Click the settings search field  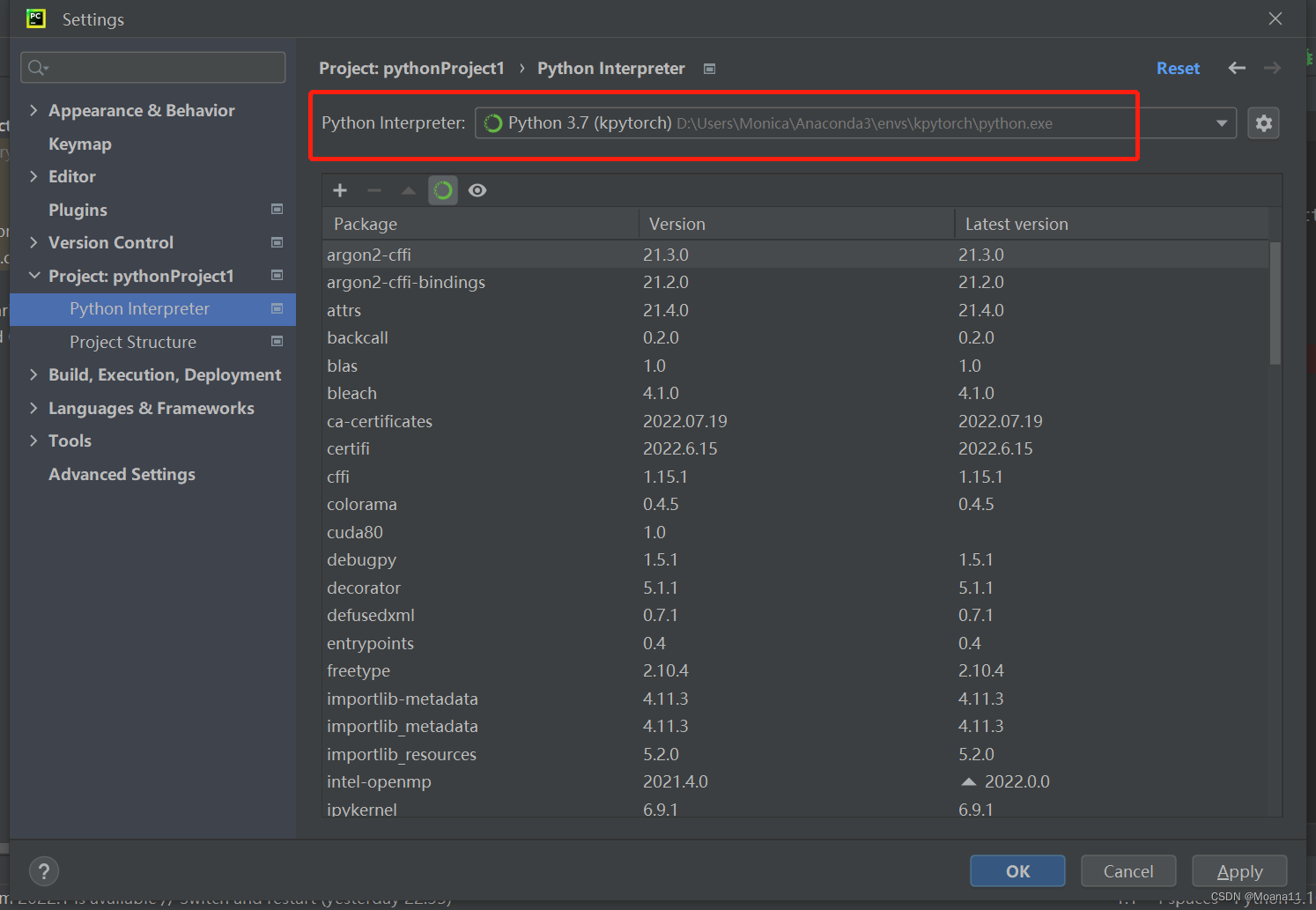pos(153,68)
